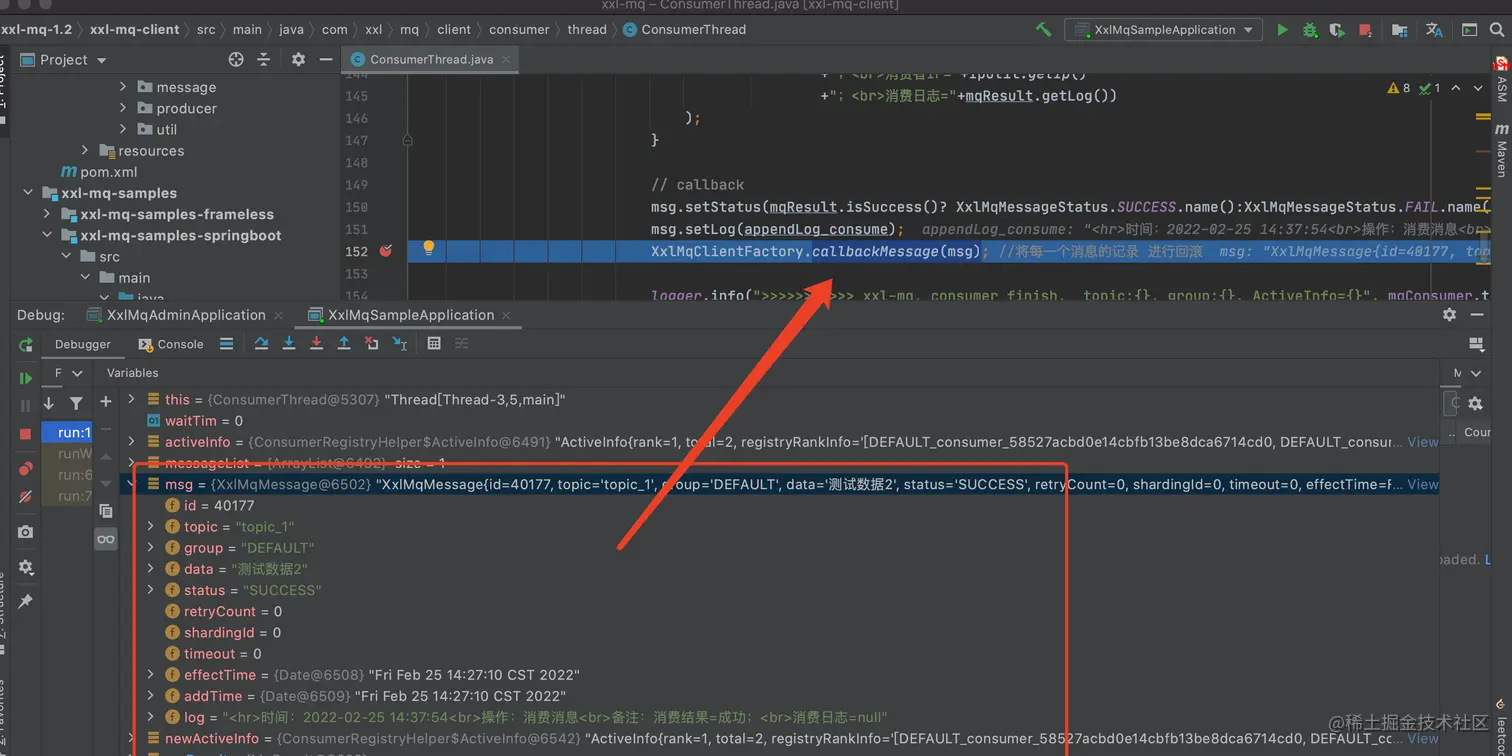Resume the program in the debug sidebar
Viewport: 1512px width, 756px height.
tap(26, 378)
